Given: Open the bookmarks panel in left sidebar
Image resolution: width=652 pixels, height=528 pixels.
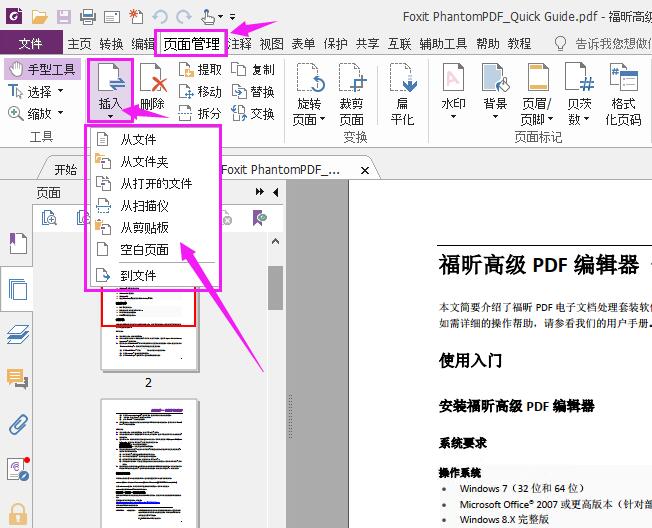Looking at the screenshot, I should (17, 244).
